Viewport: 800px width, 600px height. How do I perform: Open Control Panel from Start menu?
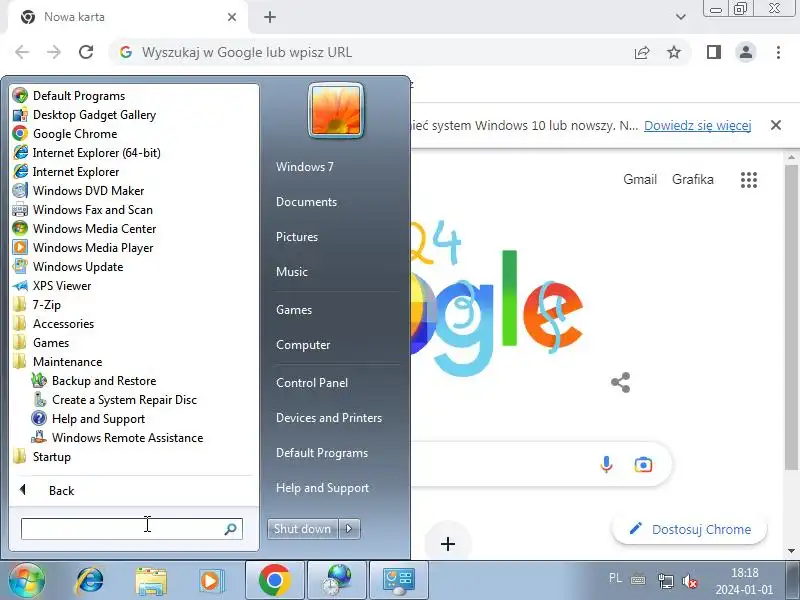point(312,383)
